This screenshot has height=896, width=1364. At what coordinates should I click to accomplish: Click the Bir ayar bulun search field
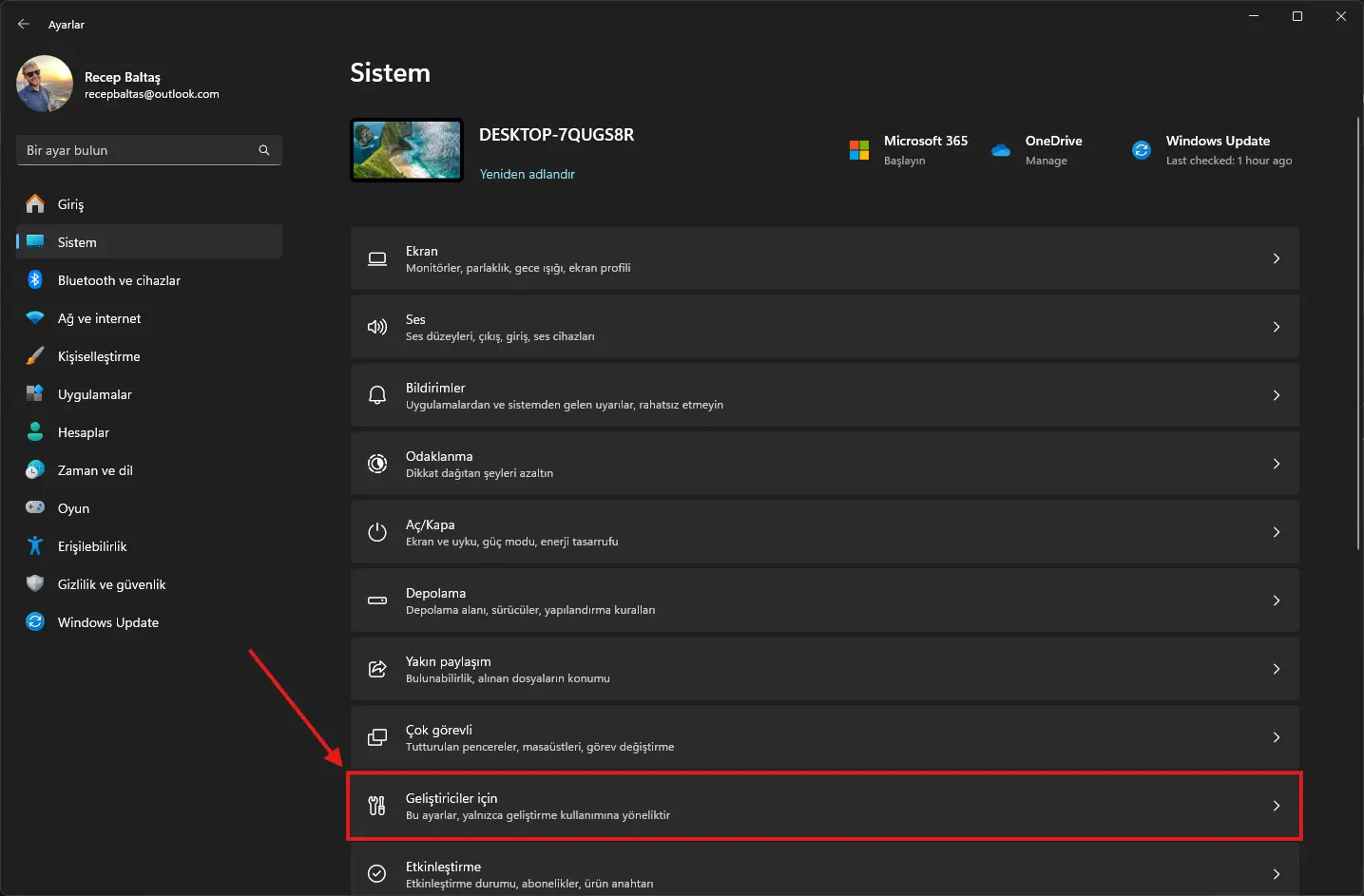[149, 150]
